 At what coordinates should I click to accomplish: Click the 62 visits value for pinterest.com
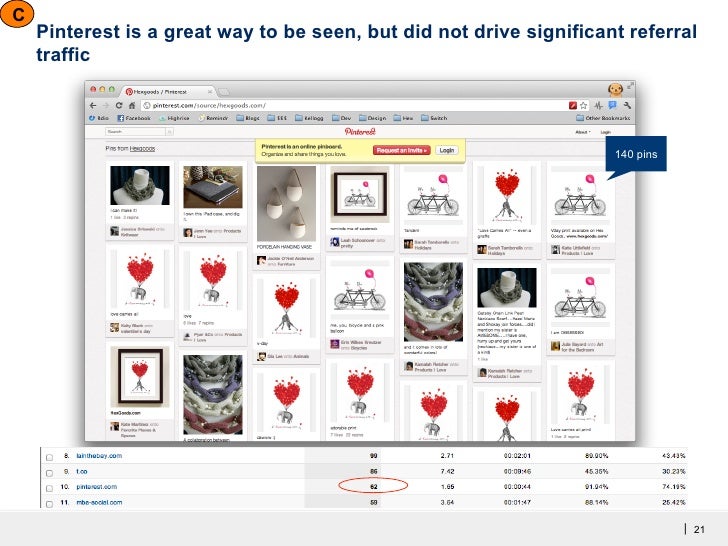[x=373, y=487]
